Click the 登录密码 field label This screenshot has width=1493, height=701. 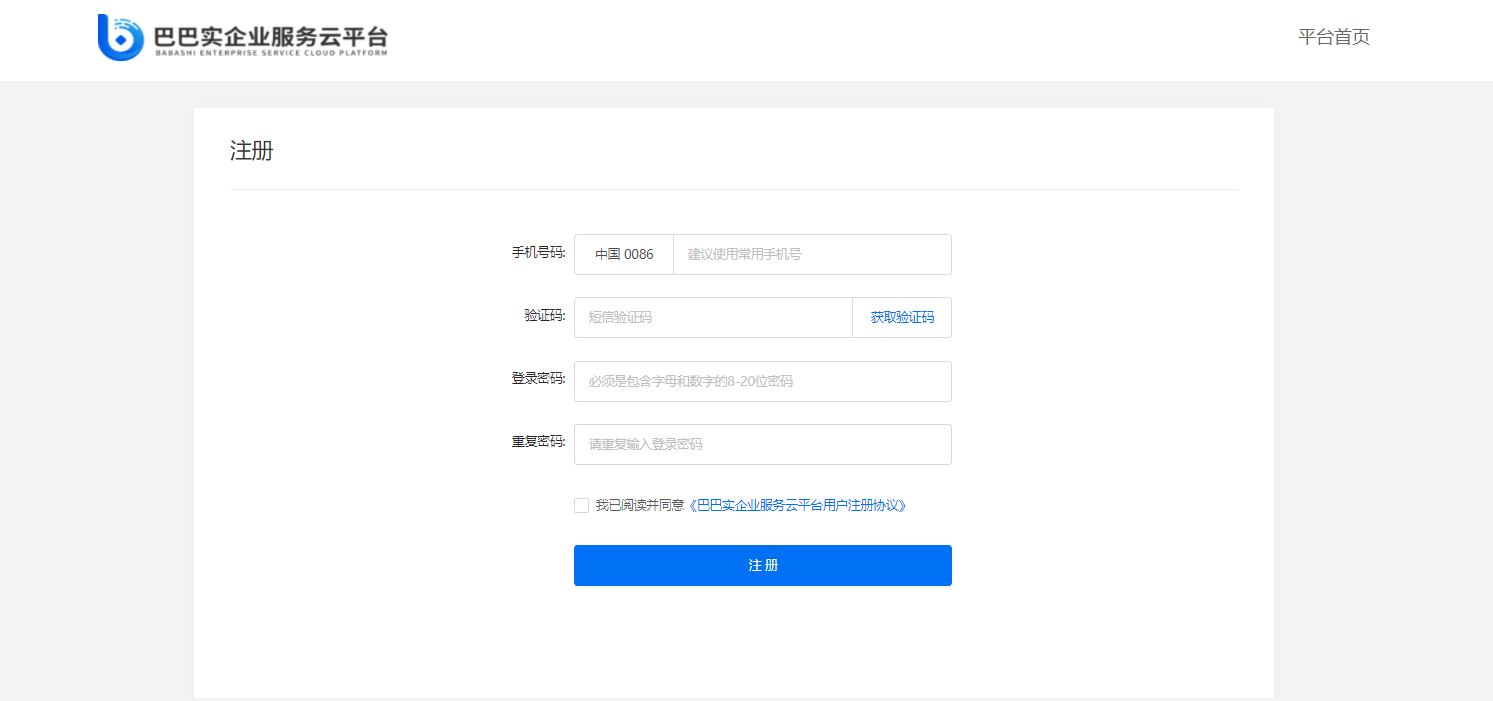point(538,379)
